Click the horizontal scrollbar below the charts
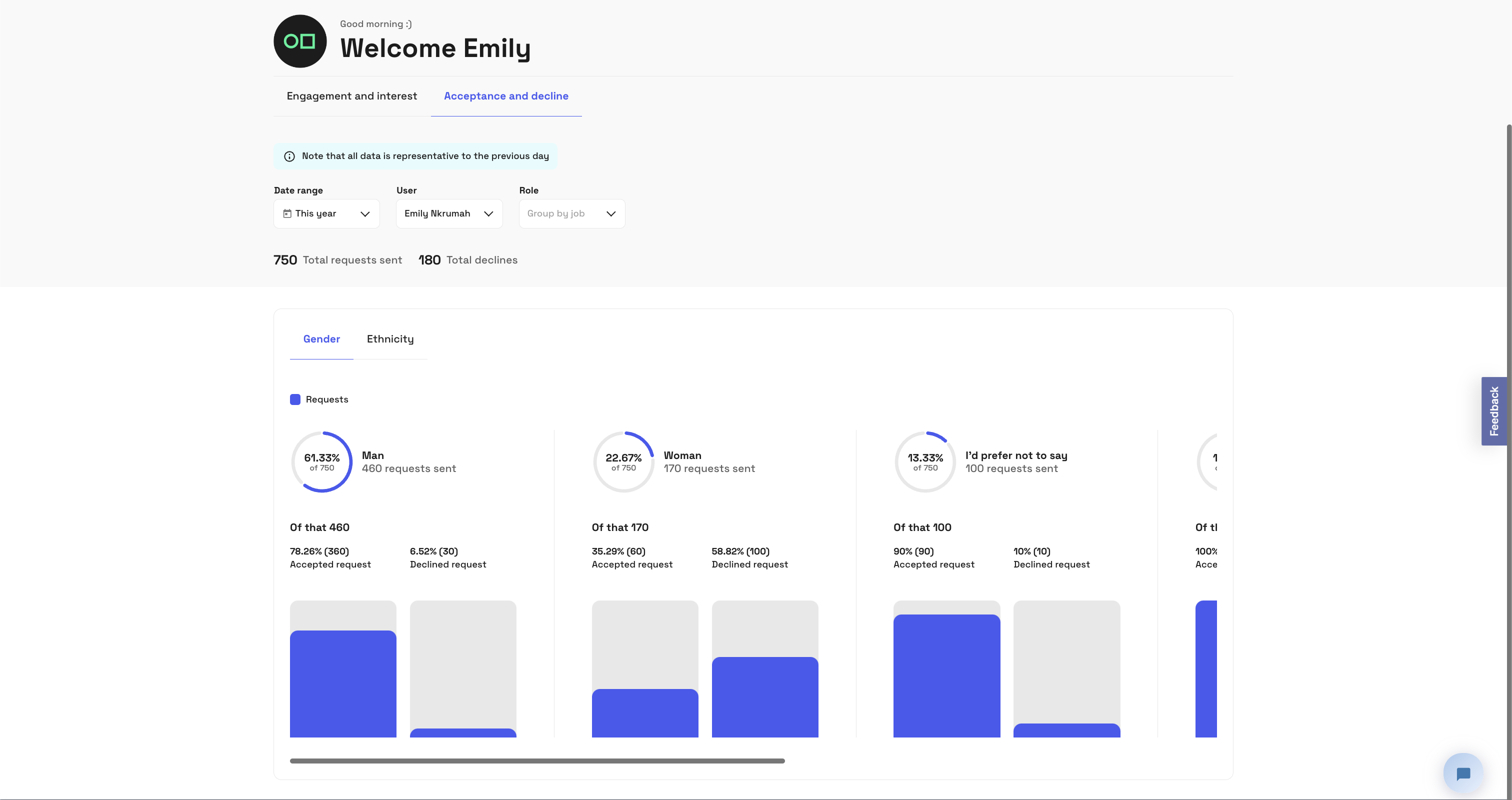The height and width of the screenshot is (800, 1512). pos(537,760)
